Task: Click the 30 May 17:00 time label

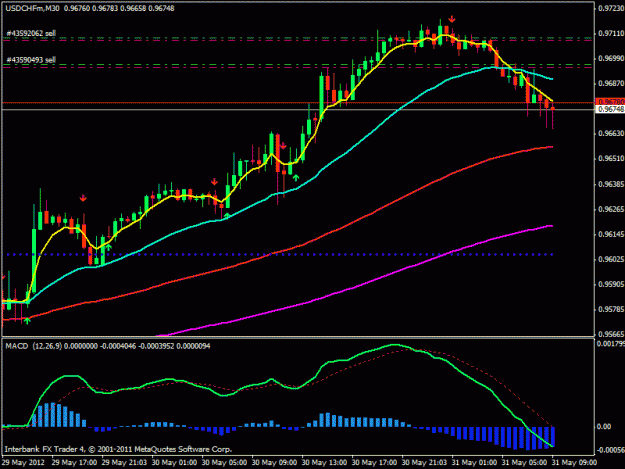Action: point(374,463)
